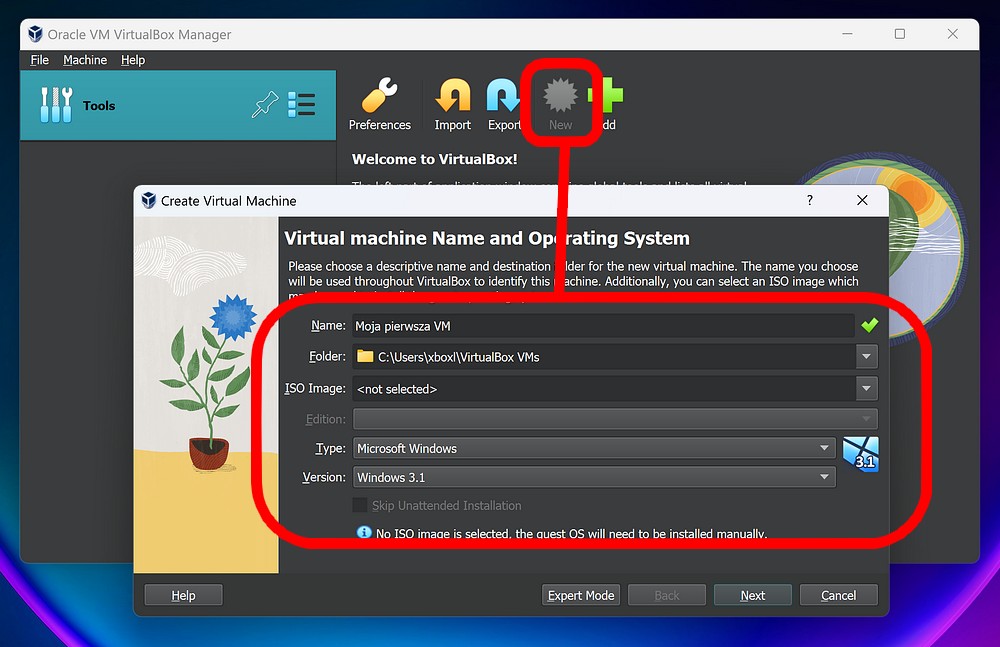The width and height of the screenshot is (1000, 647).
Task: Select the Tools wrench-set icon in sidebar
Action: tap(56, 105)
